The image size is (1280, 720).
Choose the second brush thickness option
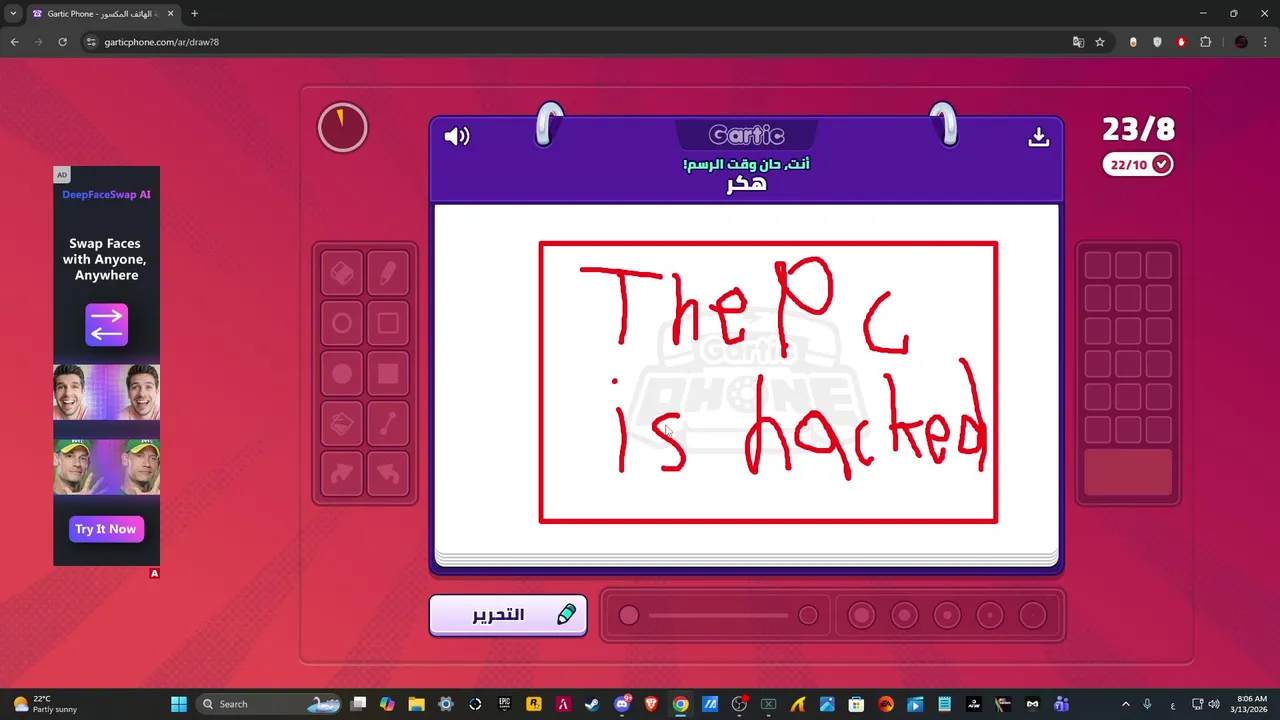(x=990, y=616)
